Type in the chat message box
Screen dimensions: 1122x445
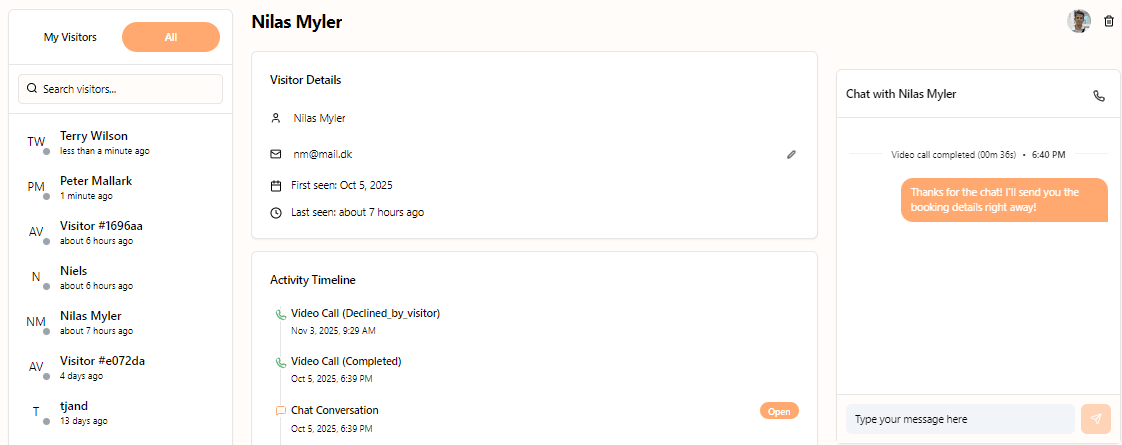pos(959,419)
